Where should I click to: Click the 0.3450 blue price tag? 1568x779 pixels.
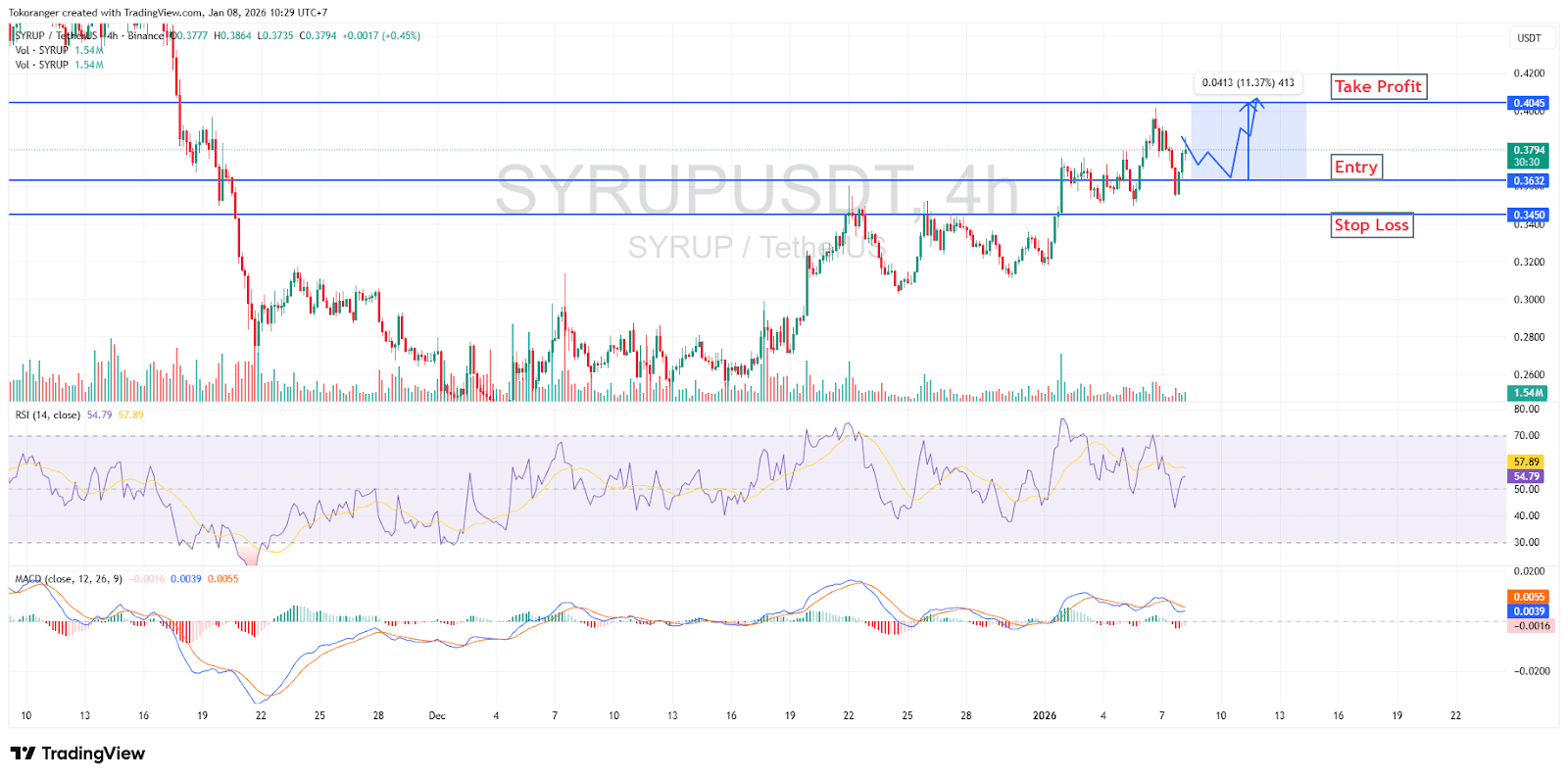point(1529,215)
